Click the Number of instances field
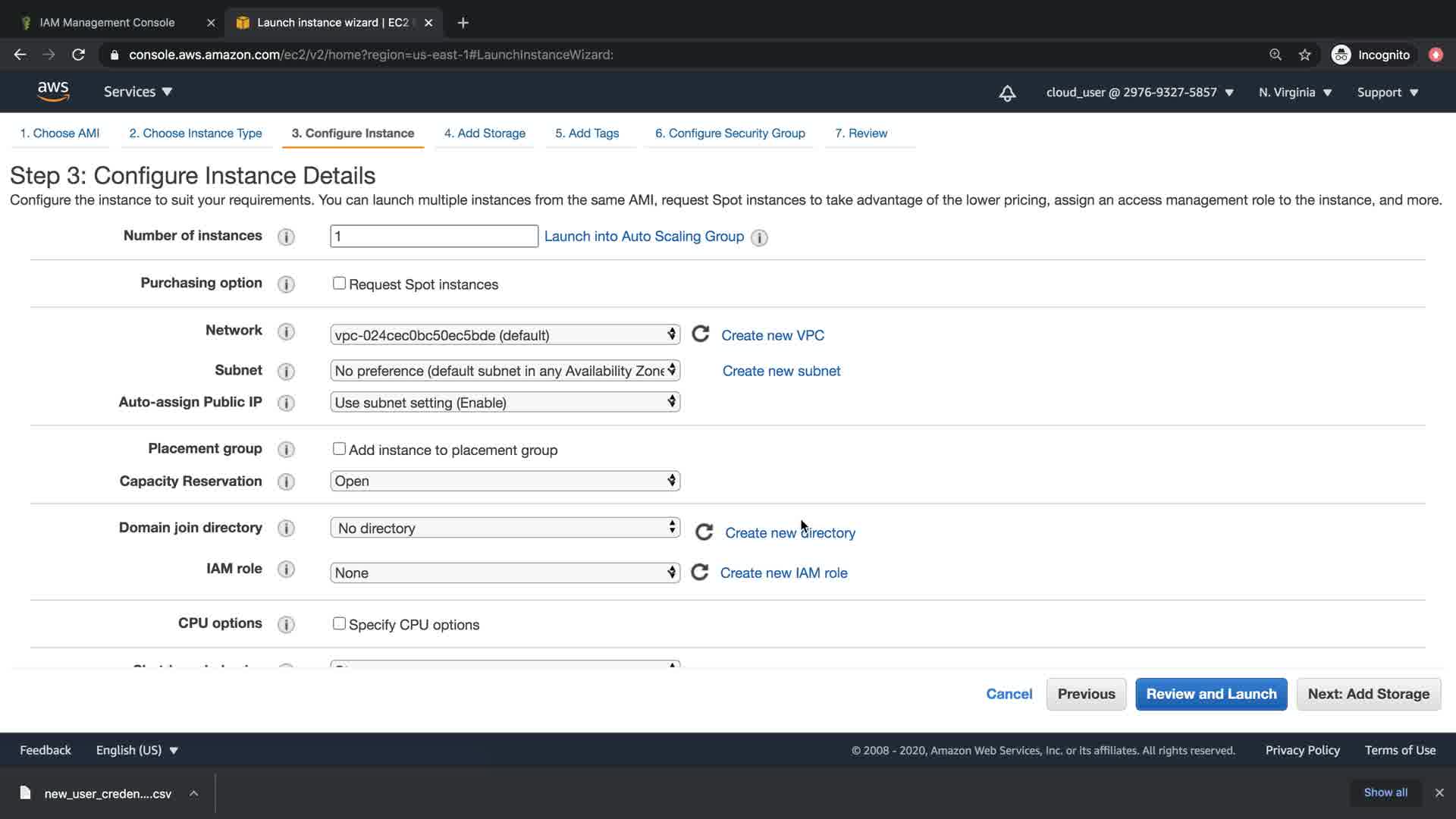The height and width of the screenshot is (819, 1456). (x=434, y=237)
